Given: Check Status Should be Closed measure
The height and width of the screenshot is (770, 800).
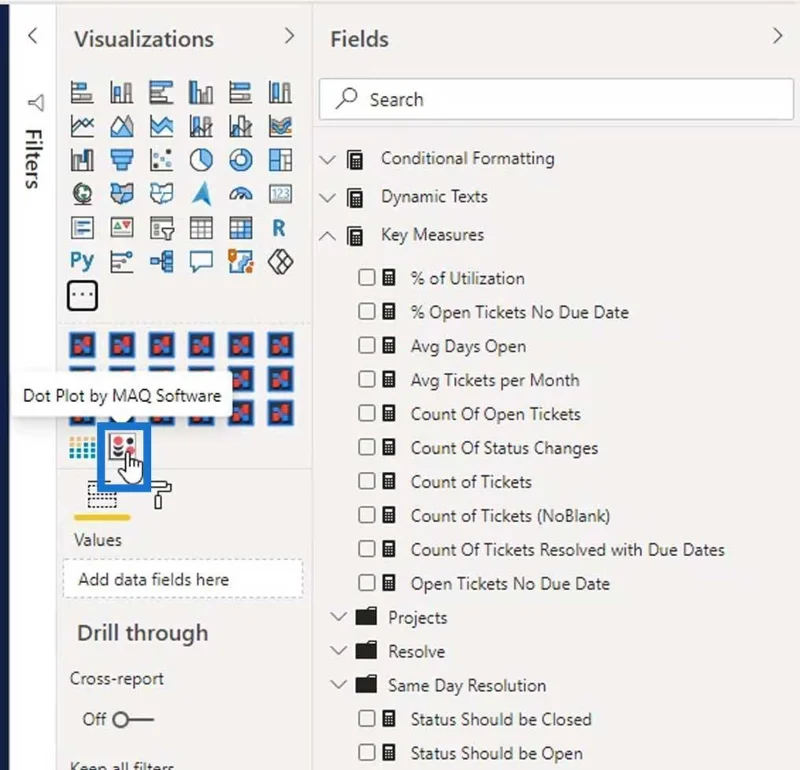Looking at the screenshot, I should 366,718.
